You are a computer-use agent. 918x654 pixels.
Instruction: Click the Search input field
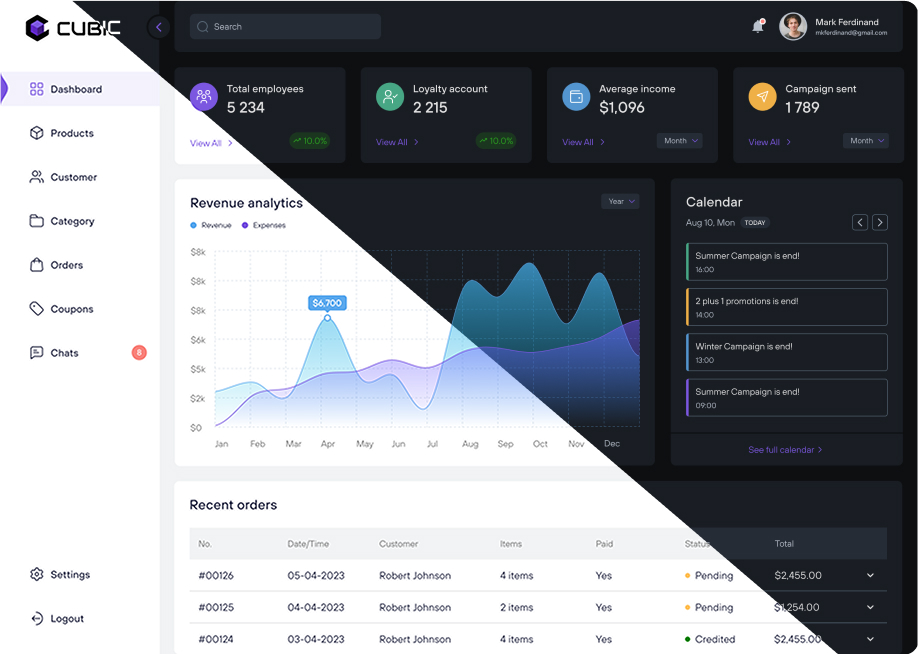(285, 27)
